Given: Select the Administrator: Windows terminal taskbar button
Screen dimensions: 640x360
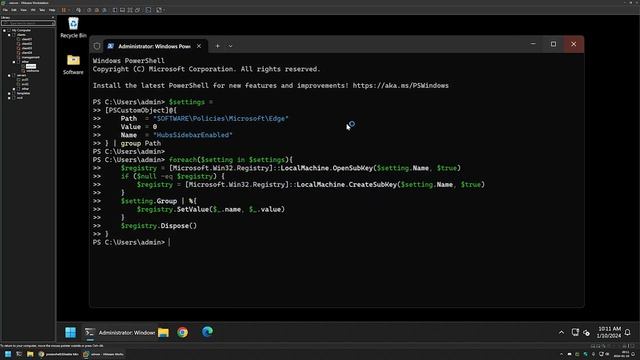Looking at the screenshot, I should click(x=120, y=333).
